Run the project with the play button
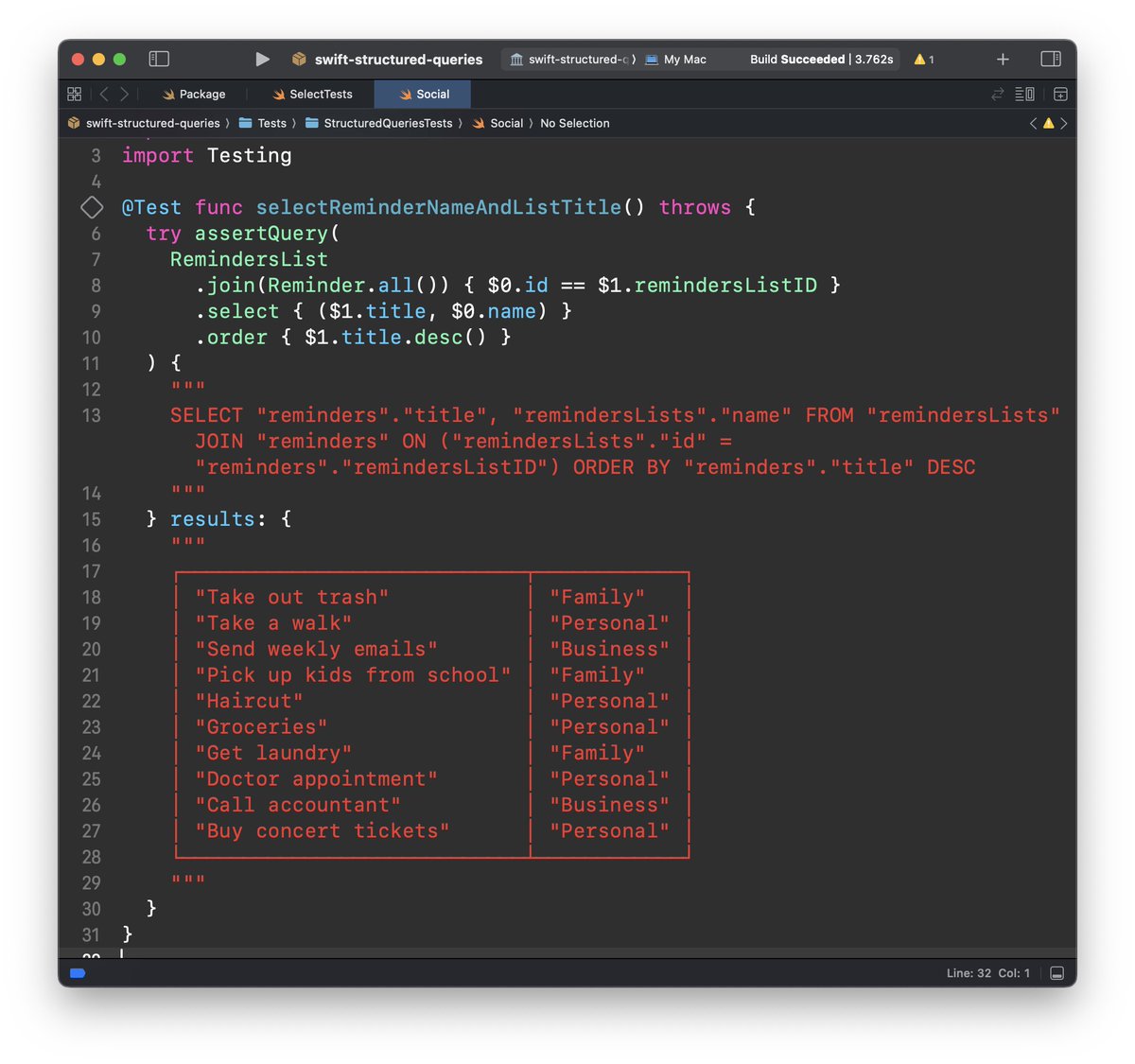1135x1064 pixels. [x=262, y=59]
